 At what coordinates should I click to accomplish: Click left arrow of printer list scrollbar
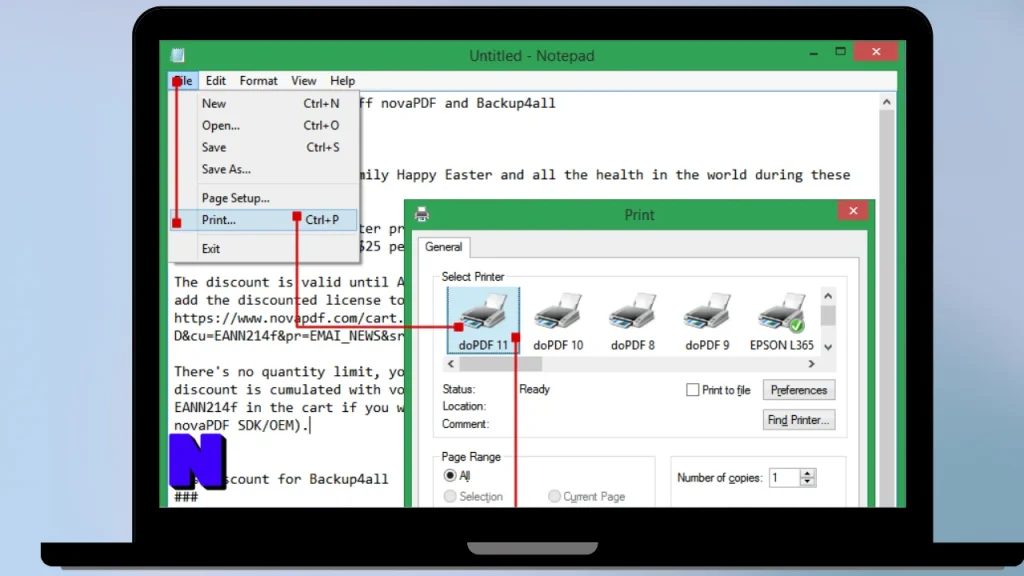point(451,364)
